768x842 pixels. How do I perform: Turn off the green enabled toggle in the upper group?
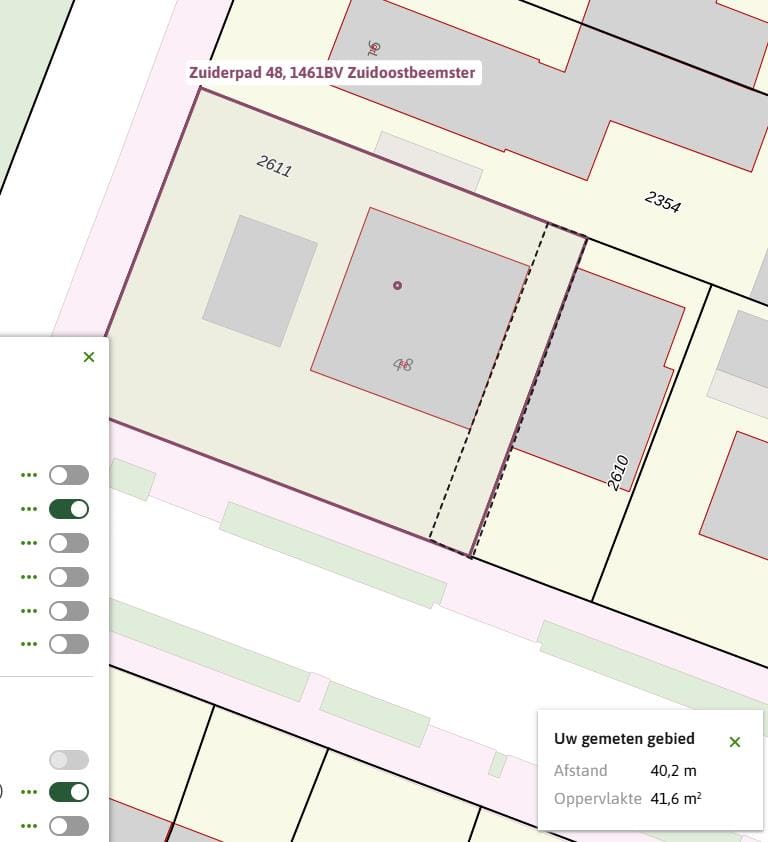pos(69,509)
